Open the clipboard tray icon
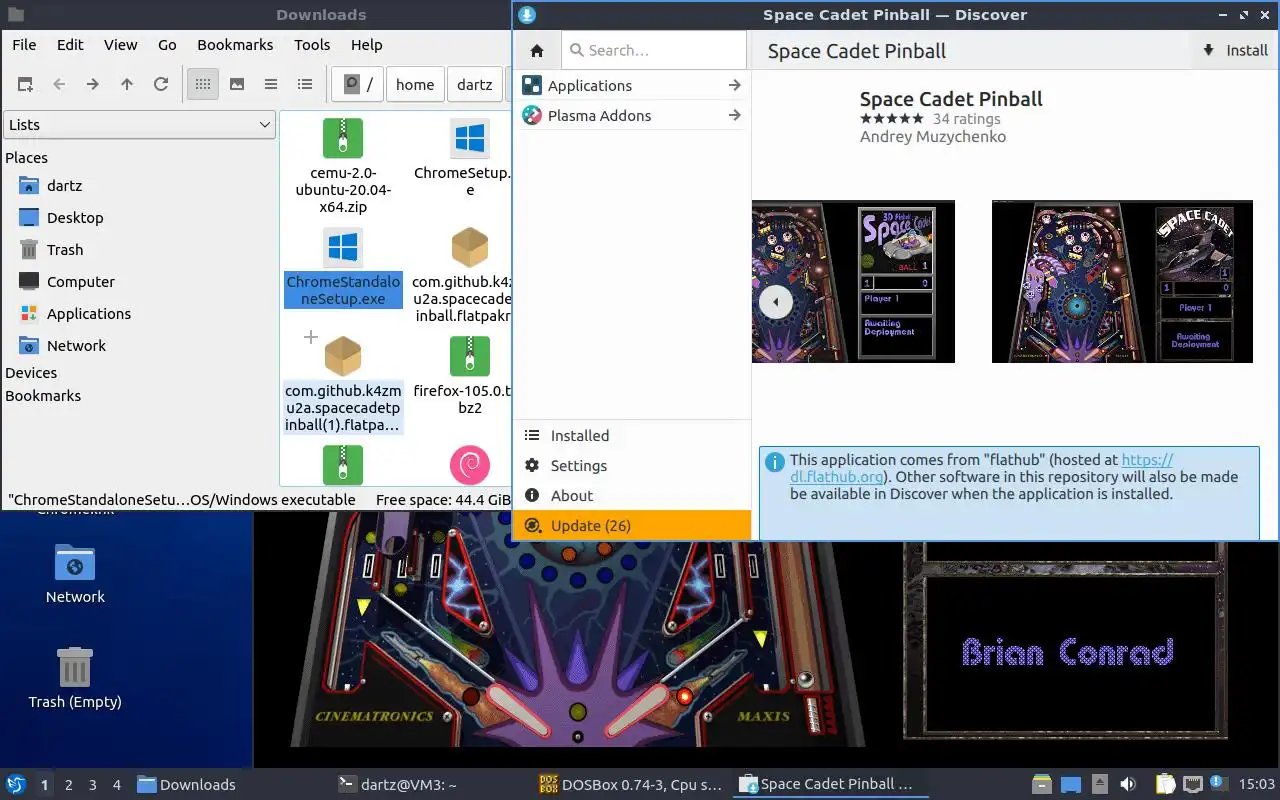This screenshot has height=800, width=1280. [1165, 785]
